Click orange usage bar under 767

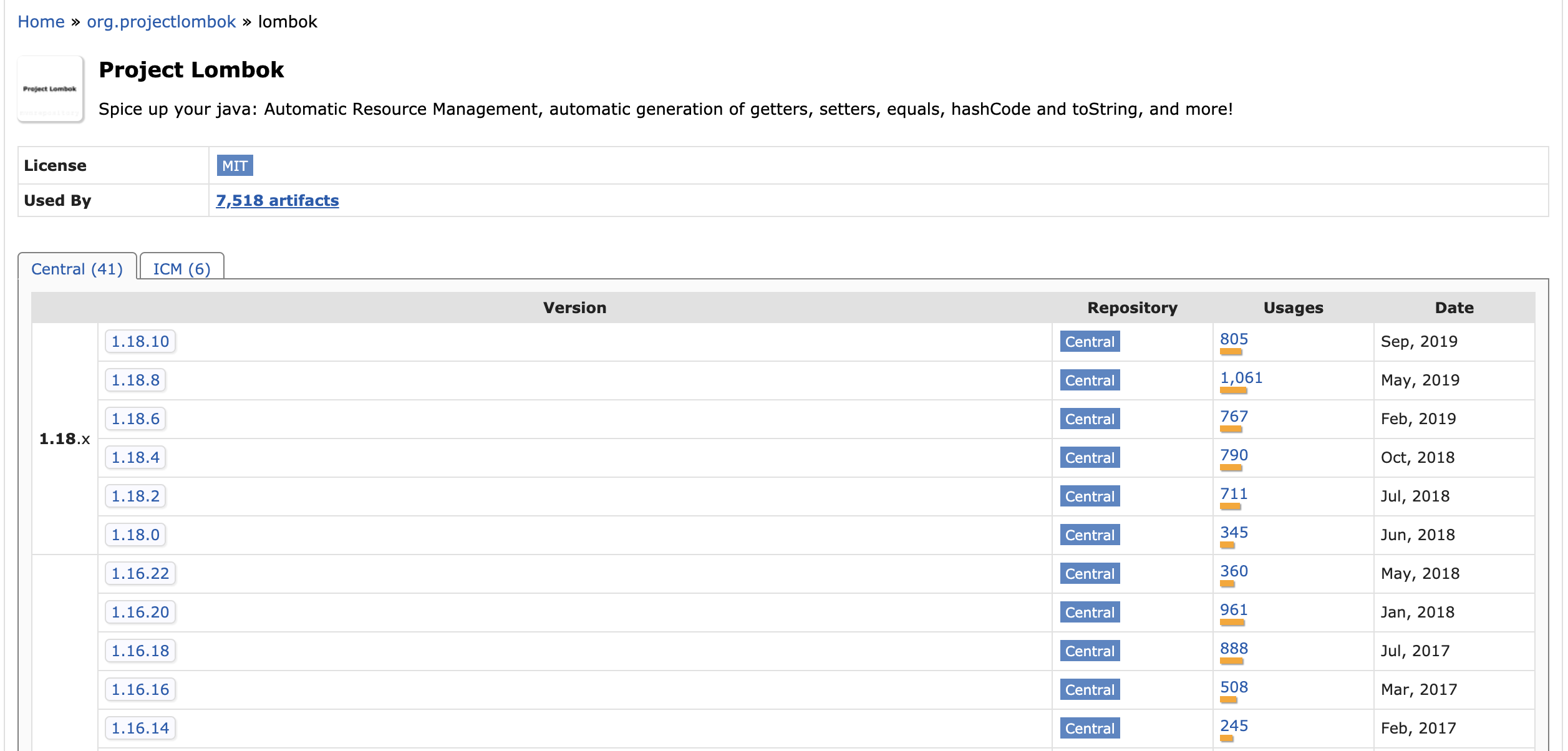pos(1231,429)
